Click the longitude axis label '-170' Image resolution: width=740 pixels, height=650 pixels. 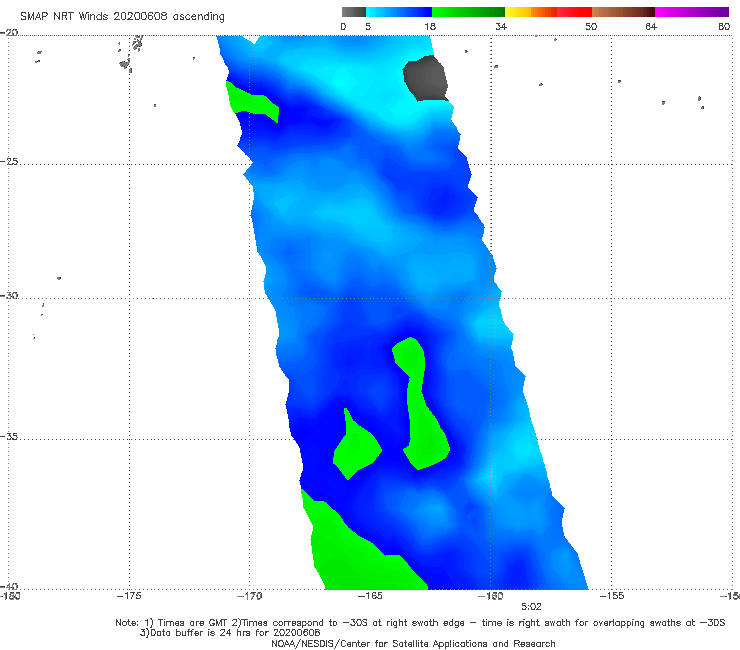pyautogui.click(x=249, y=596)
